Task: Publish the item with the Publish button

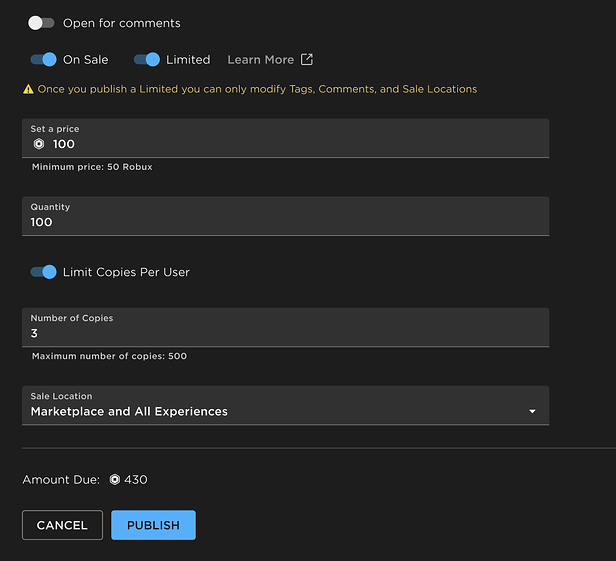Action: click(153, 525)
